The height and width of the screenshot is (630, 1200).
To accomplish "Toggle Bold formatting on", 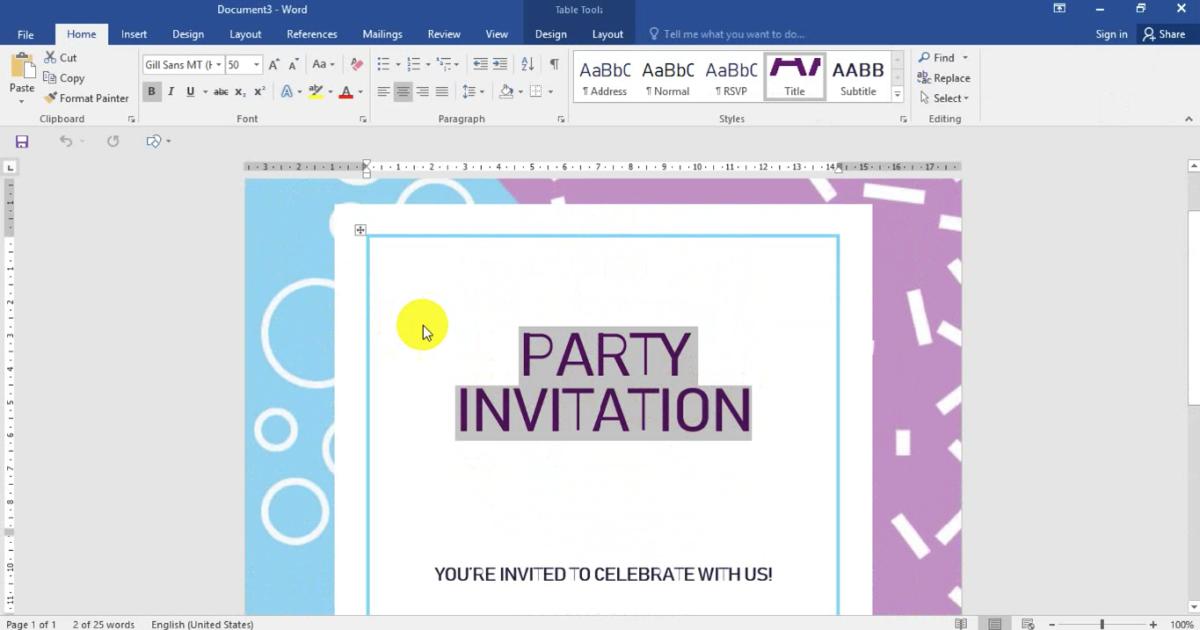I will (x=151, y=92).
